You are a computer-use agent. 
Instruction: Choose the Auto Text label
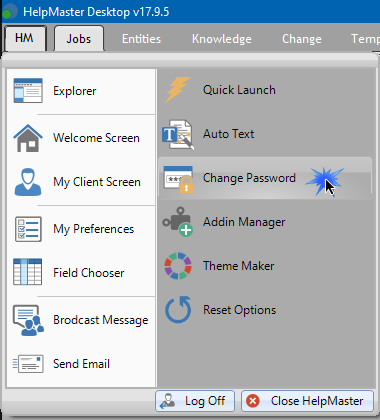coord(229,134)
